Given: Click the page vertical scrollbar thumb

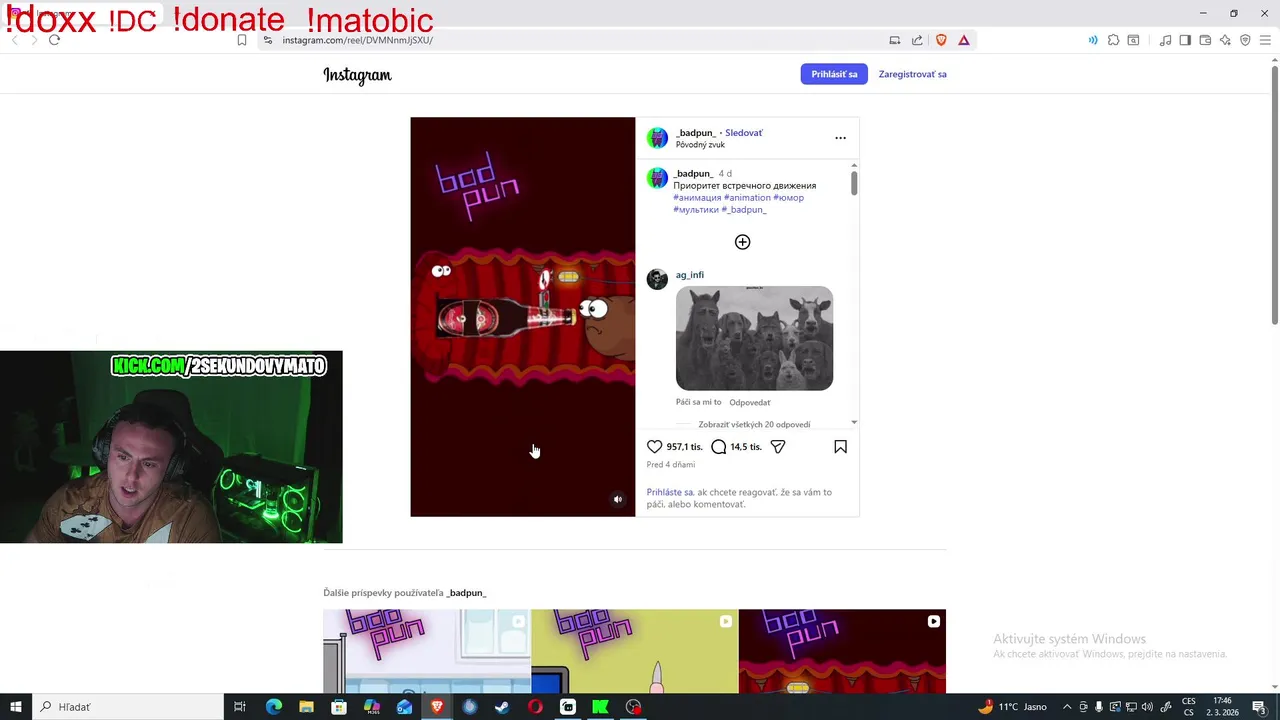Looking at the screenshot, I should point(1274,195).
